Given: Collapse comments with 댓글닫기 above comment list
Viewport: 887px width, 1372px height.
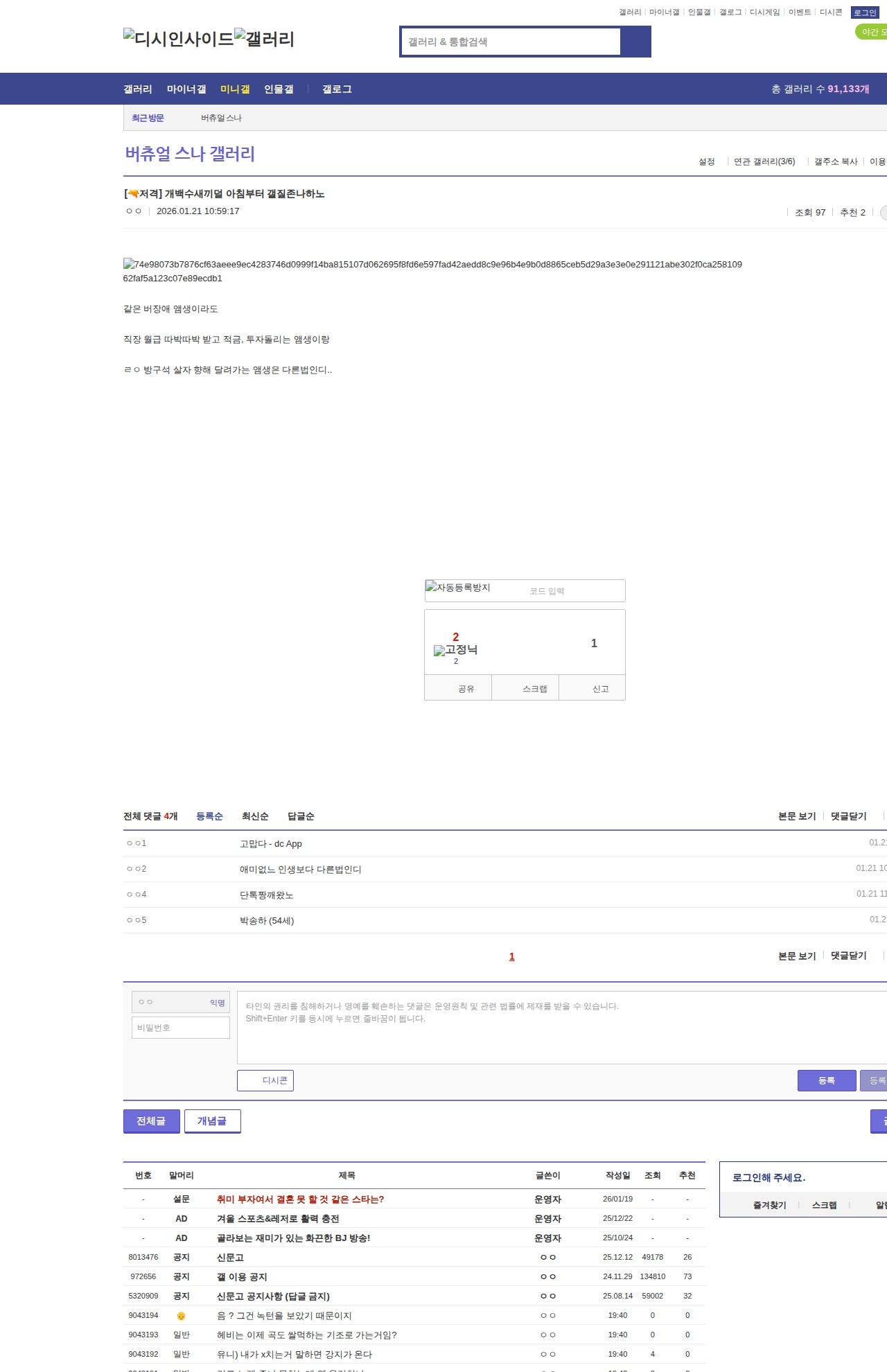Looking at the screenshot, I should (848, 816).
